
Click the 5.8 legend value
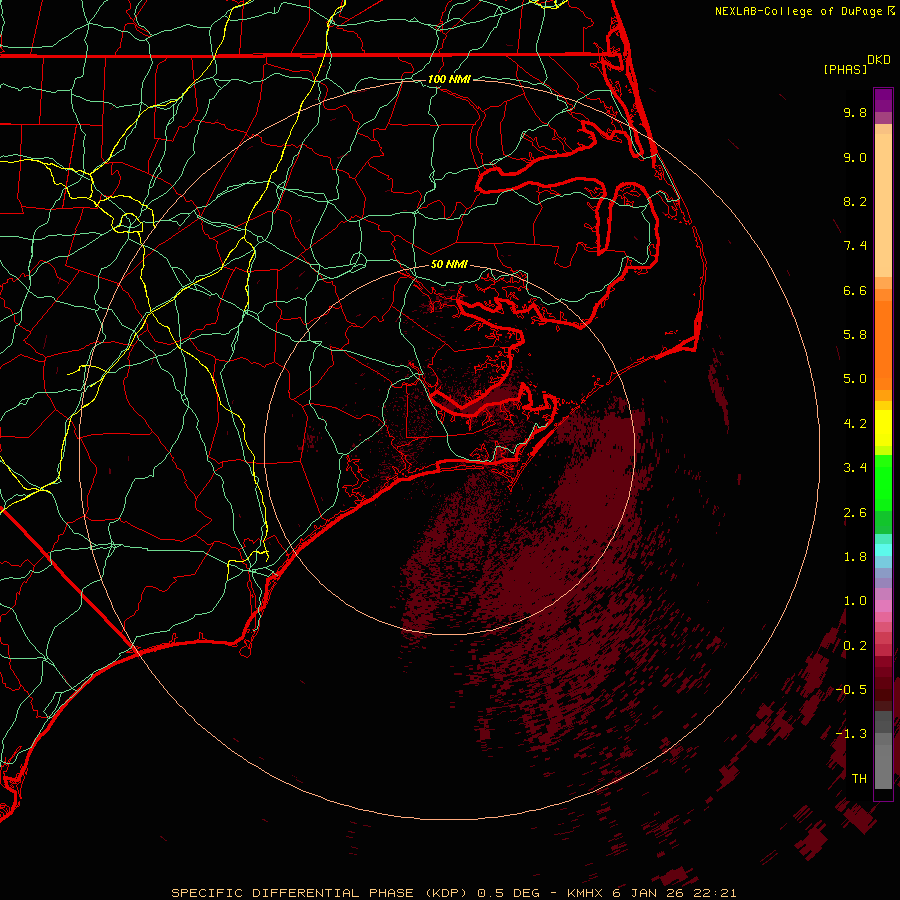855,335
